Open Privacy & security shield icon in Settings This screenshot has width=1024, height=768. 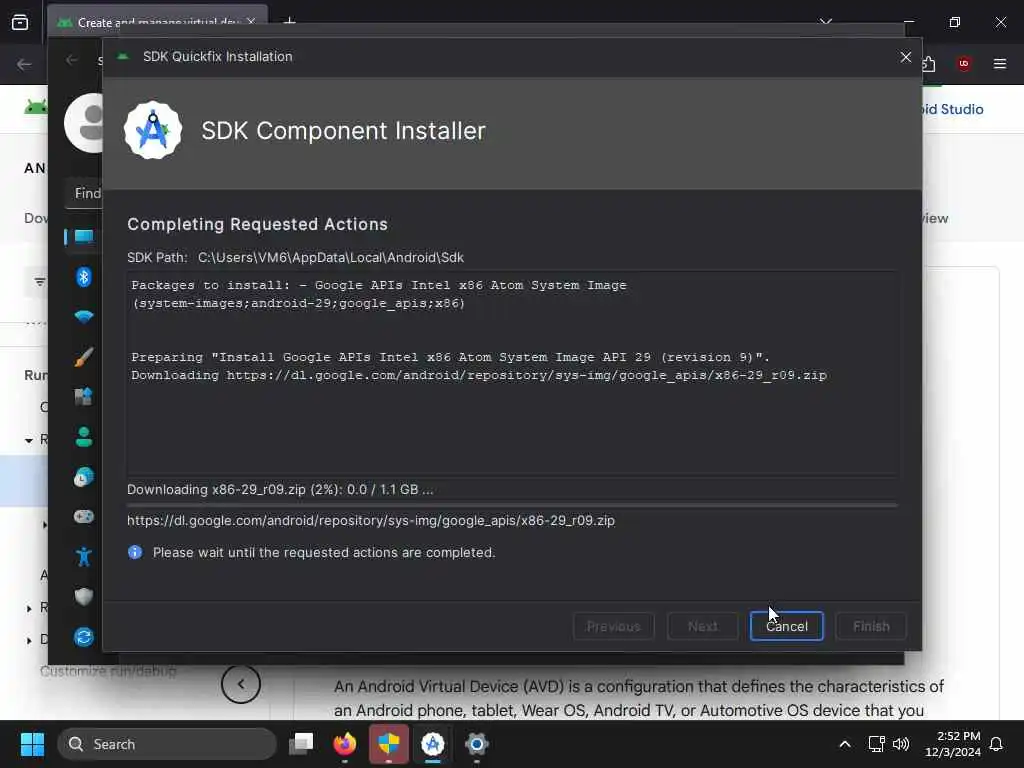[84, 596]
